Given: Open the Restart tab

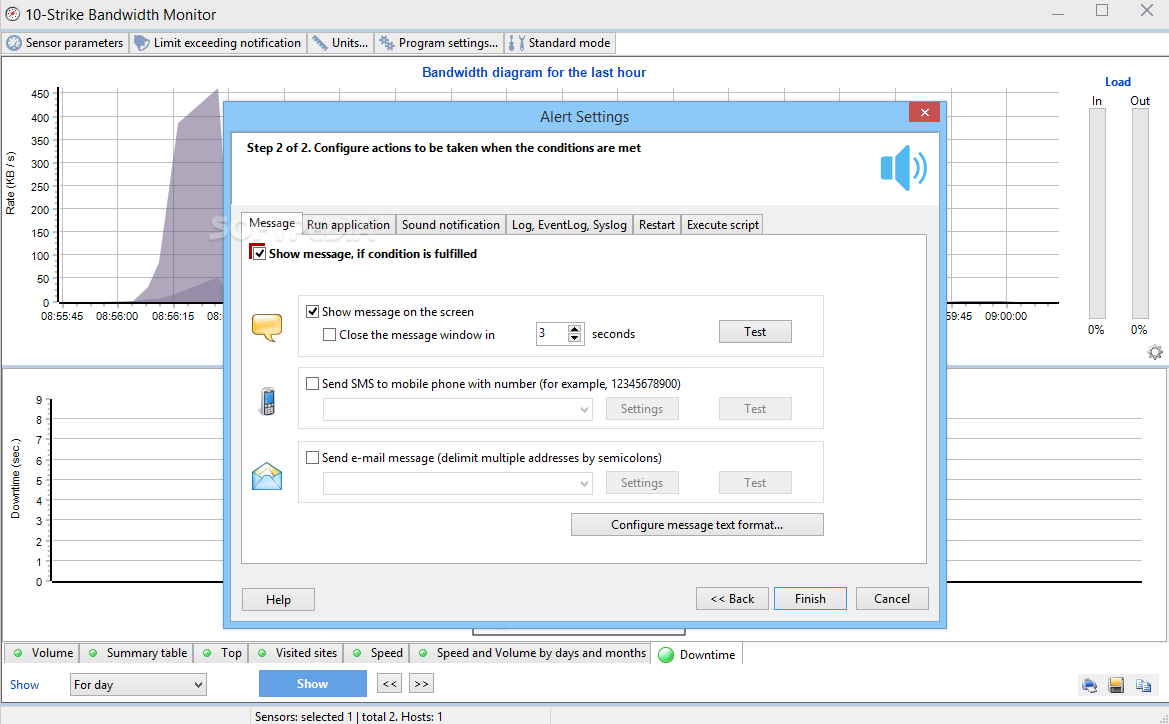Looking at the screenshot, I should [x=657, y=224].
